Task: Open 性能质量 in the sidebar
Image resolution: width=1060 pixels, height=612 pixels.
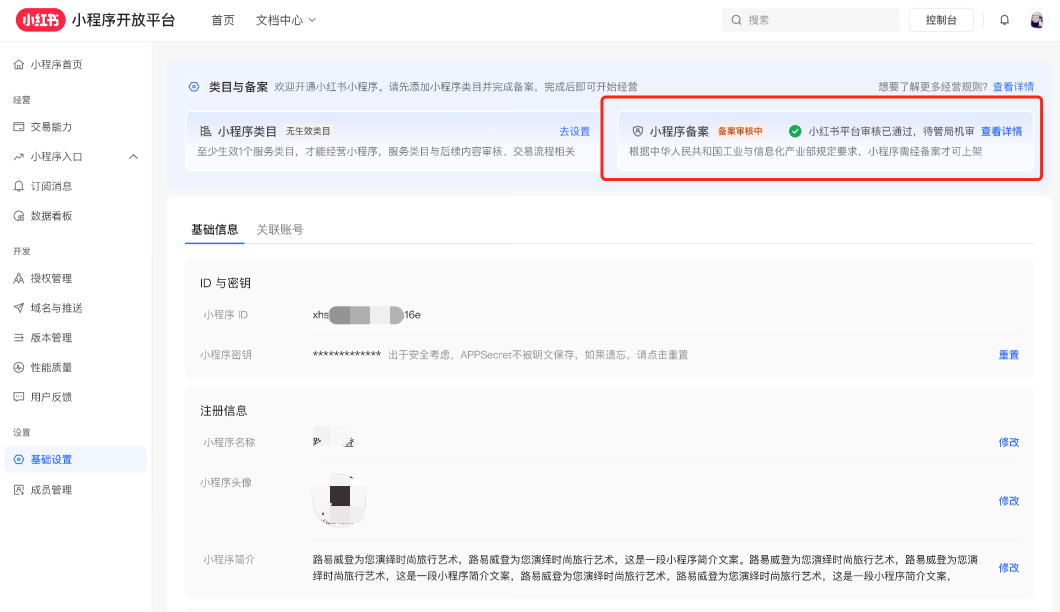Action: (x=51, y=367)
